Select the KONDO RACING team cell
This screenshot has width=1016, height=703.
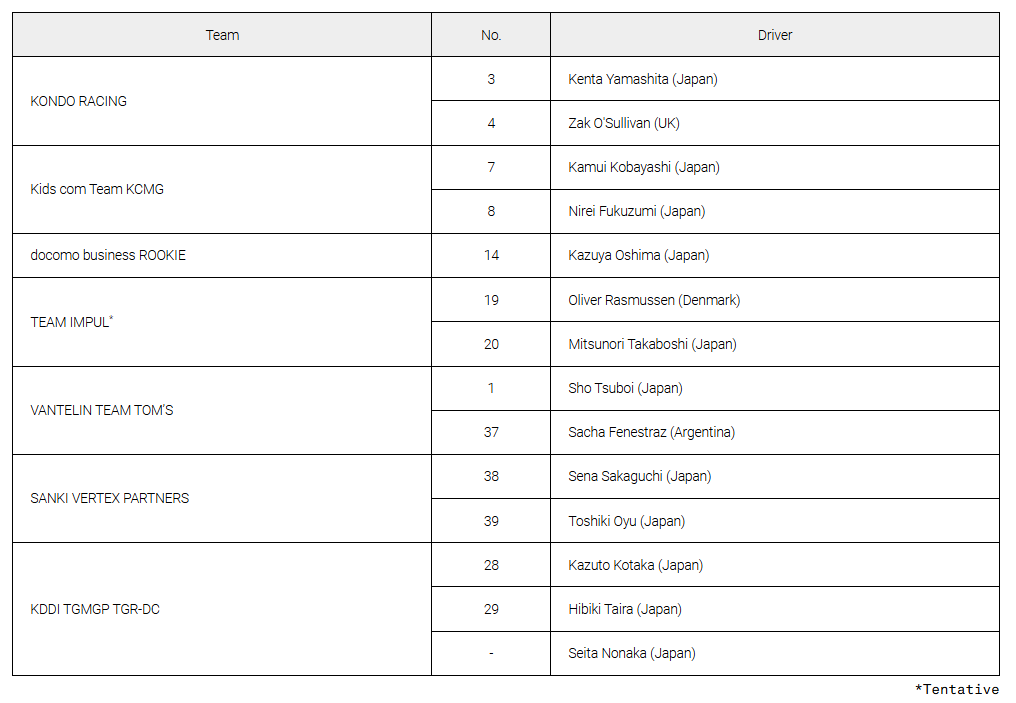coord(222,101)
